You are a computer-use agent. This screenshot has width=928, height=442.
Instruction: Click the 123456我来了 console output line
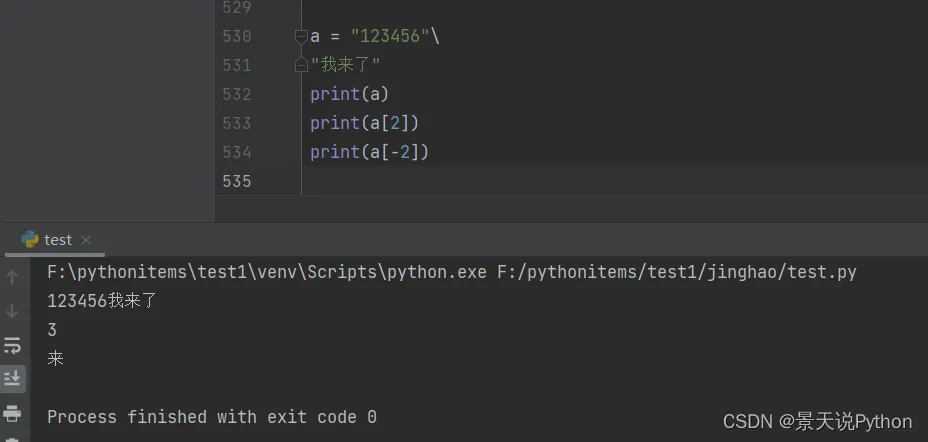(102, 301)
